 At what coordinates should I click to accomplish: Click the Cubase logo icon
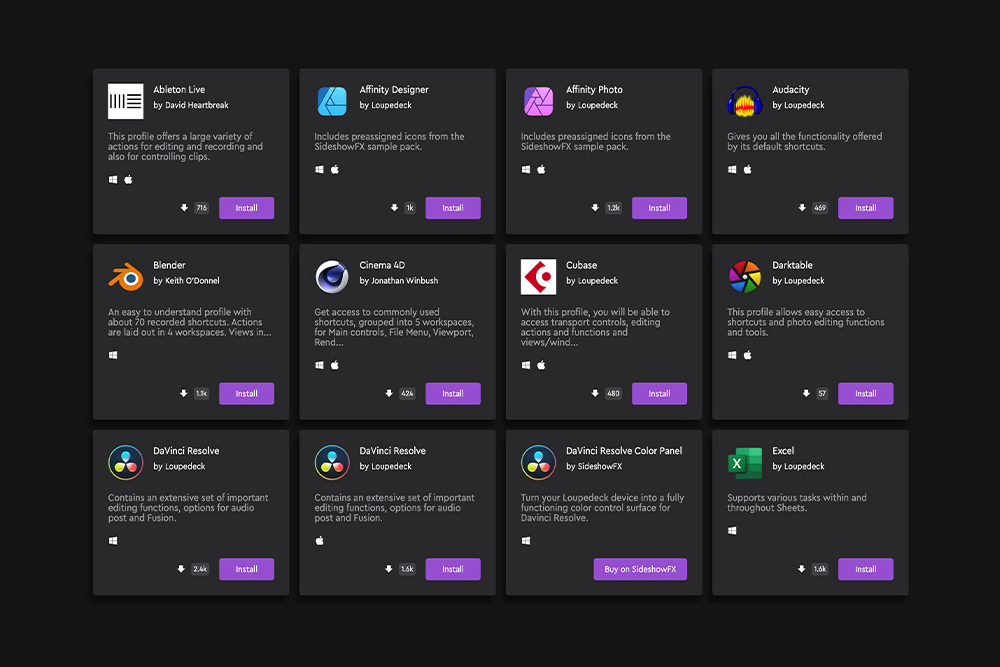click(x=538, y=277)
